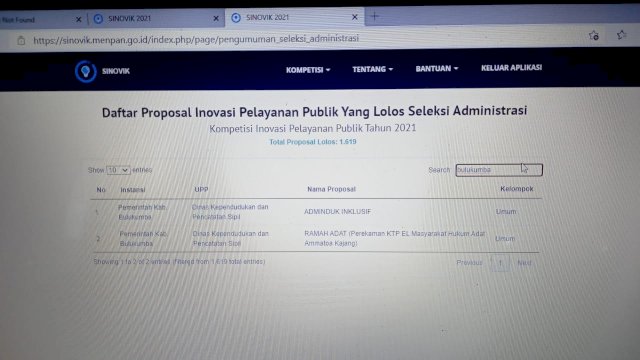Open a new browser tab
Screen dimensions: 640x360
click(375, 16)
